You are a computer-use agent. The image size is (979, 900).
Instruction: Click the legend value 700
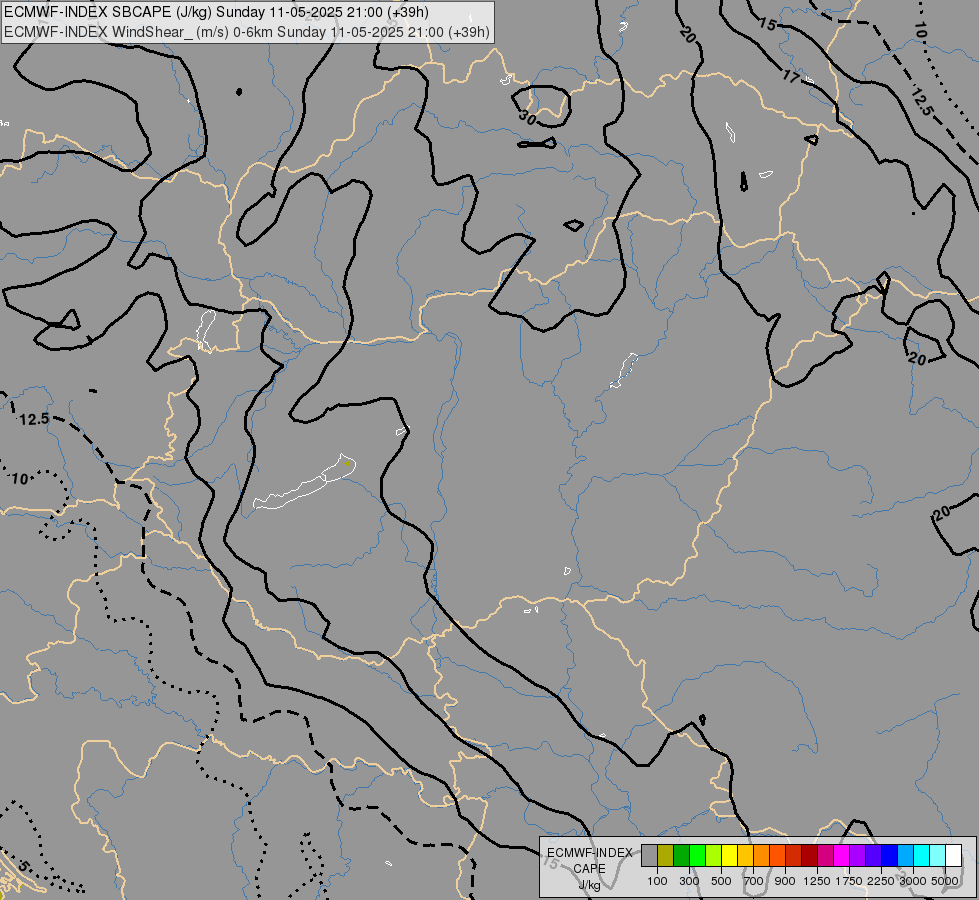click(x=753, y=881)
